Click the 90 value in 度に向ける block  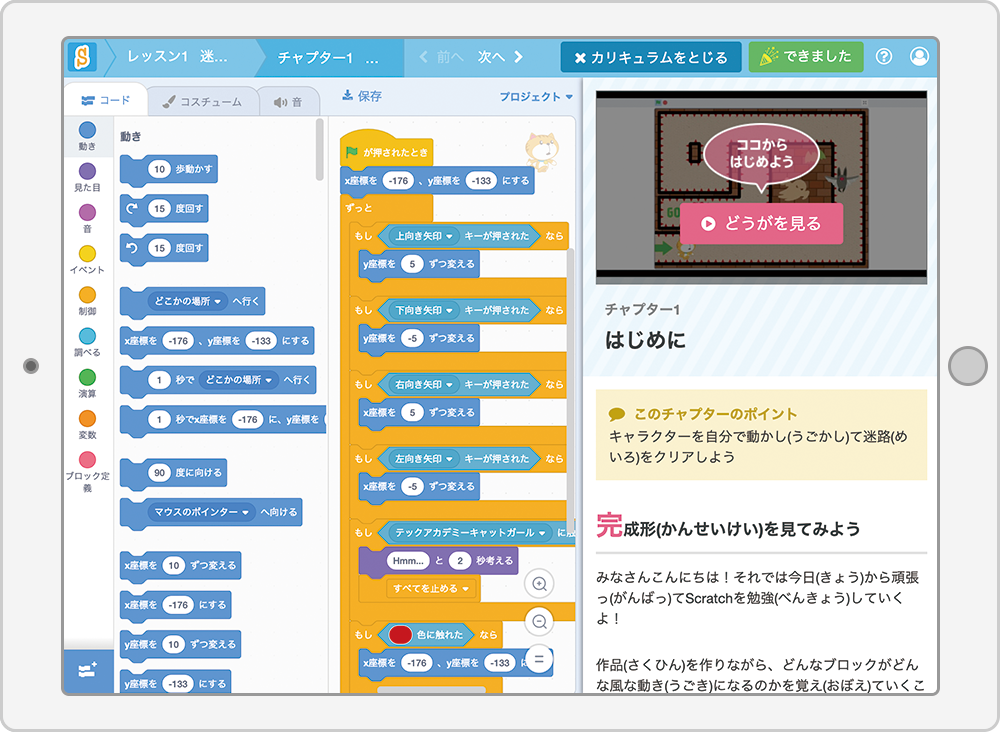point(159,472)
